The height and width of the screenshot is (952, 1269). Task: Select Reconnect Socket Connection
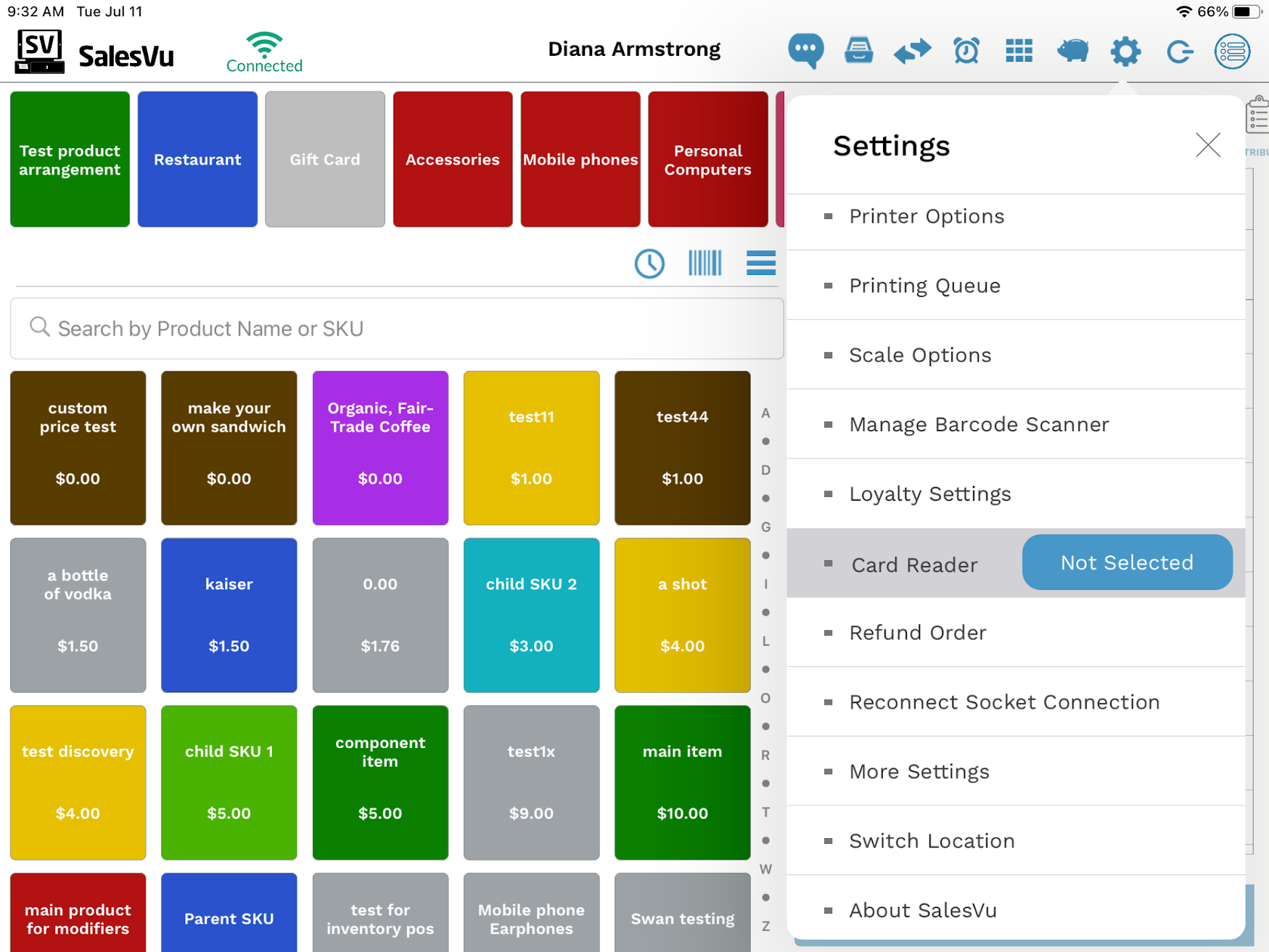click(1016, 702)
